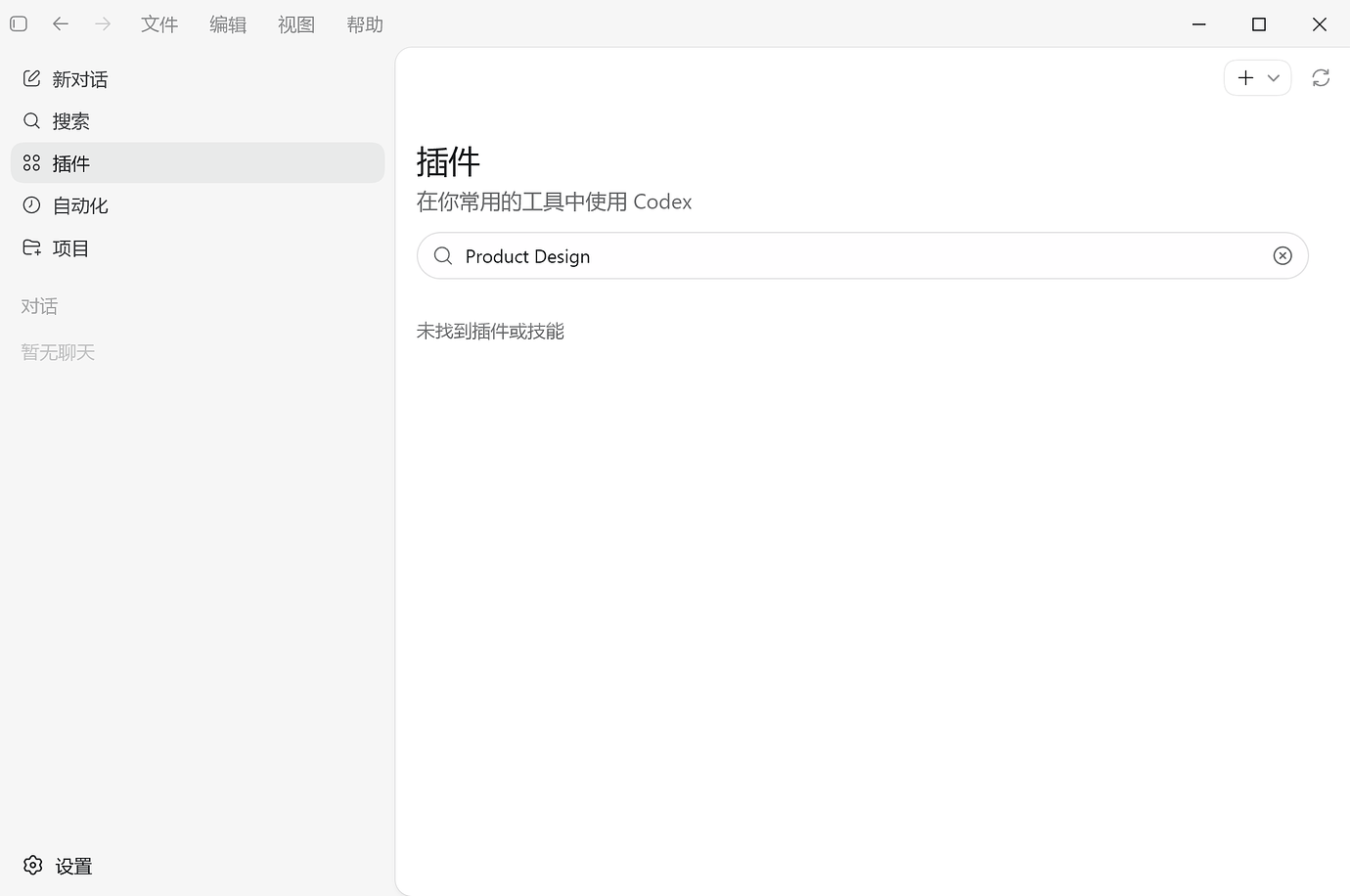Open 设置 at the sidebar bottom

(x=59, y=866)
